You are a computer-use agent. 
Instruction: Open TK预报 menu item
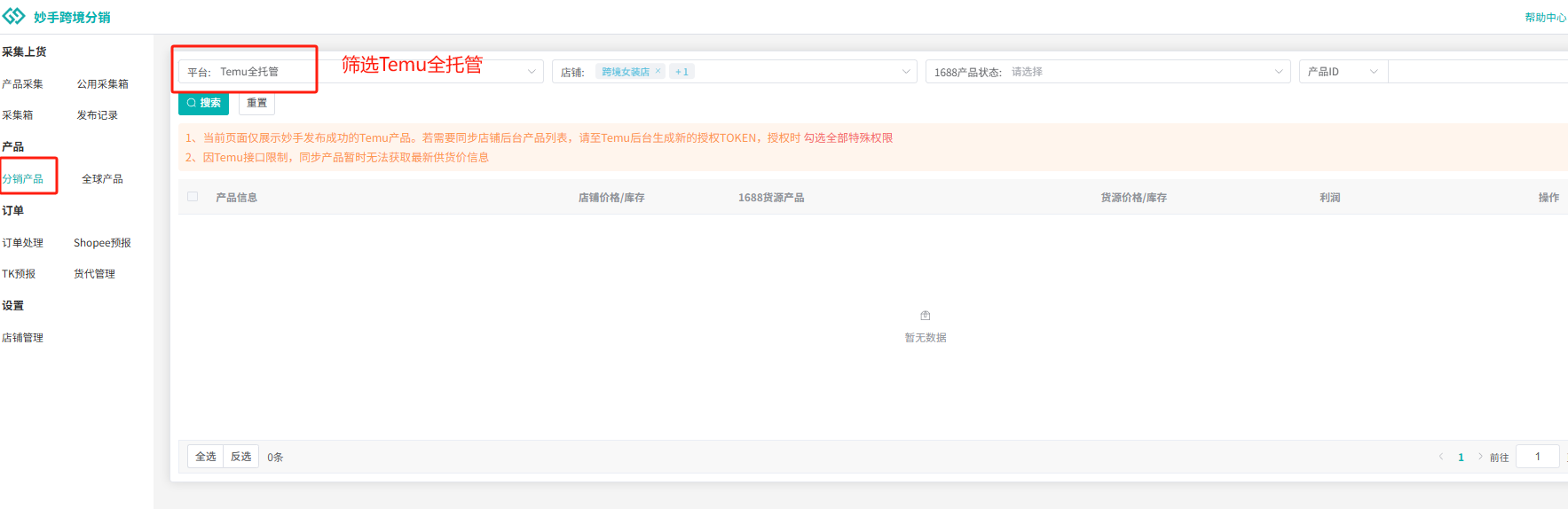tap(19, 274)
